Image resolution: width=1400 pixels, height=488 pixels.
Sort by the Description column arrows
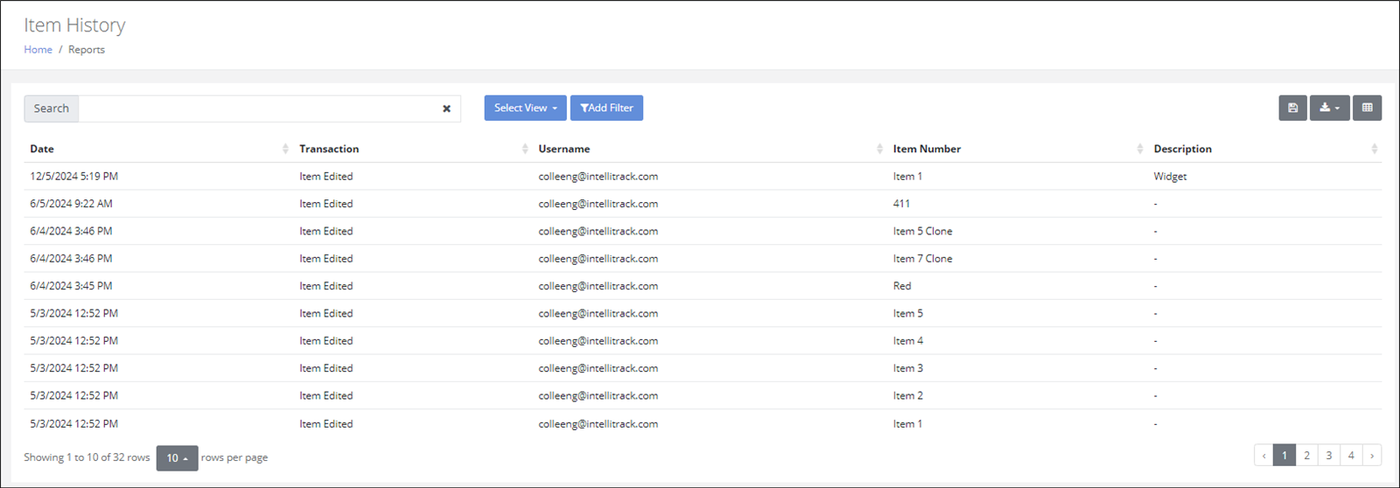coord(1375,149)
